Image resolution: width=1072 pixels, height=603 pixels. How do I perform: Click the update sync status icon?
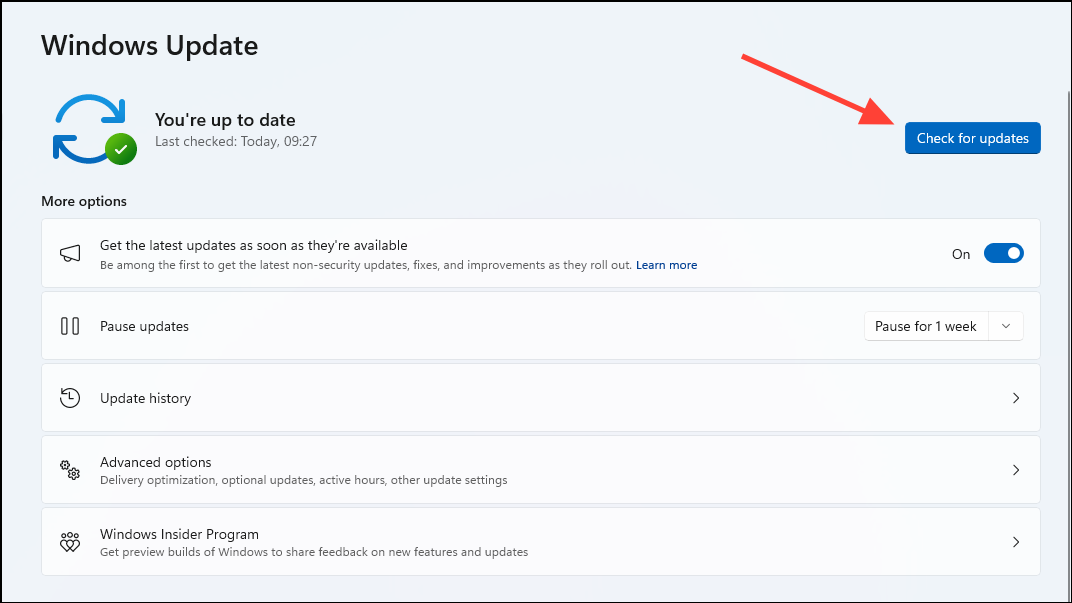click(x=94, y=130)
